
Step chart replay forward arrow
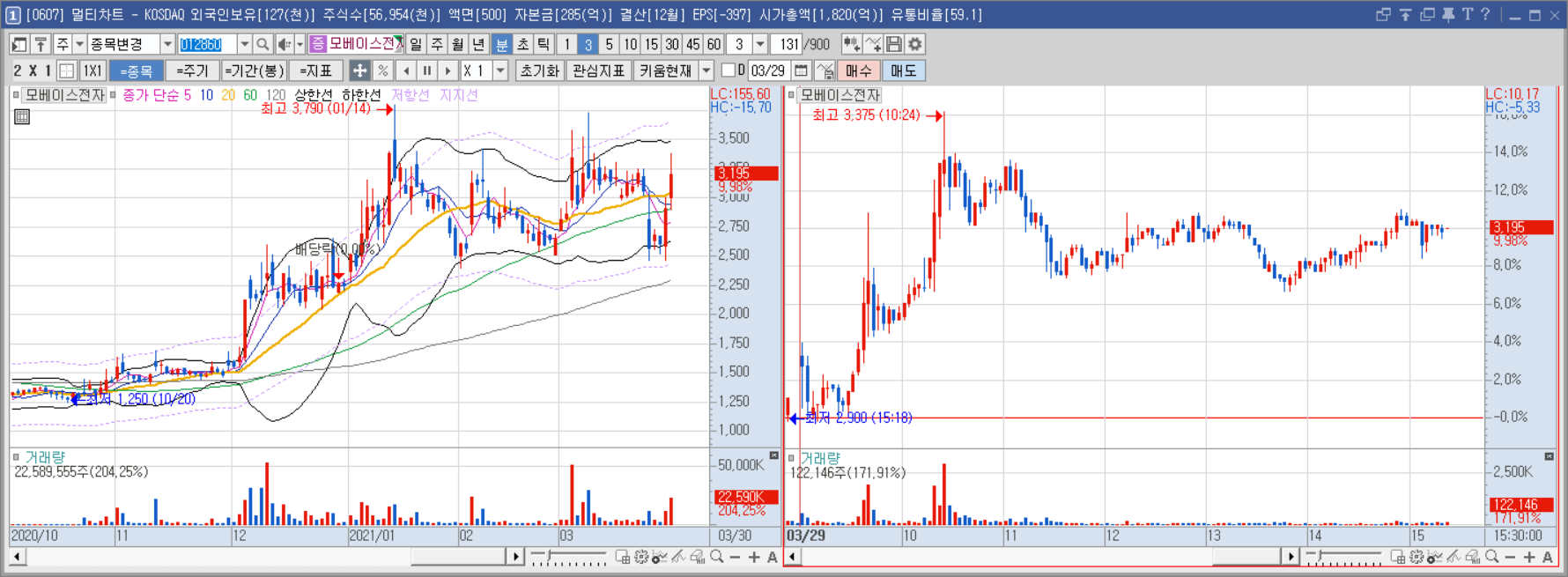tap(447, 70)
